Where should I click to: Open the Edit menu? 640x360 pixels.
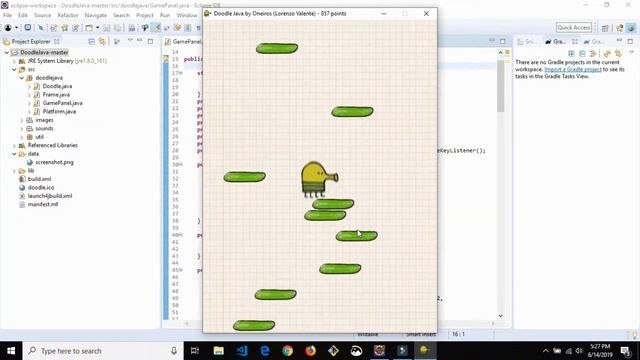22,15
